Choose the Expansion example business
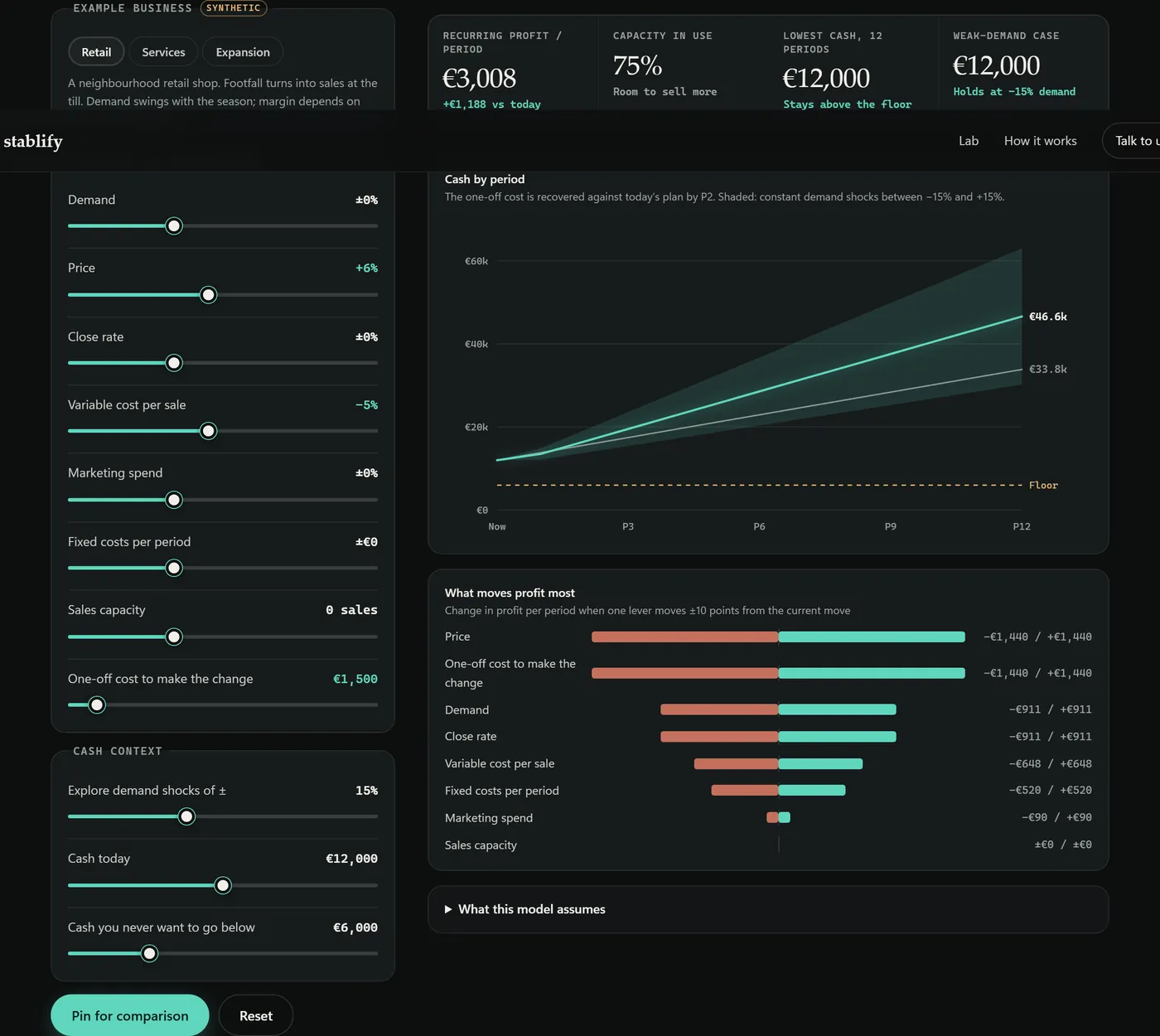The height and width of the screenshot is (1036, 1160). tap(243, 52)
